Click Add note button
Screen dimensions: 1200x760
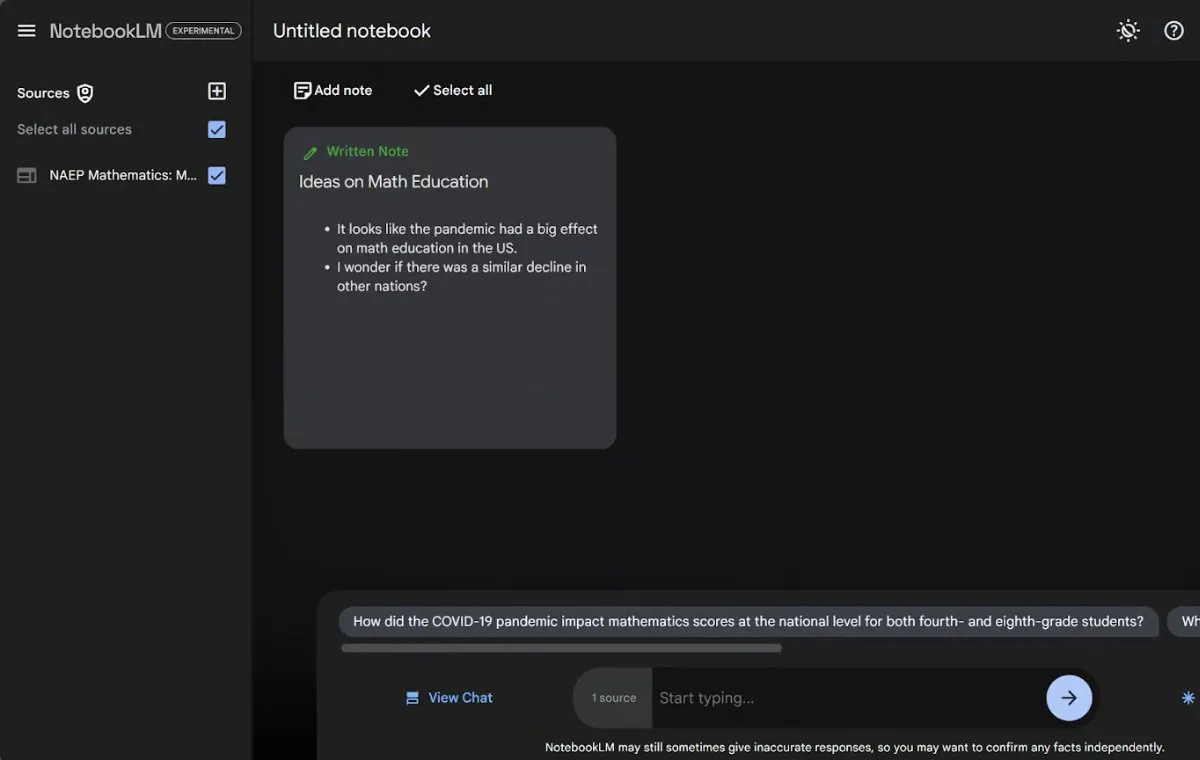tap(332, 91)
